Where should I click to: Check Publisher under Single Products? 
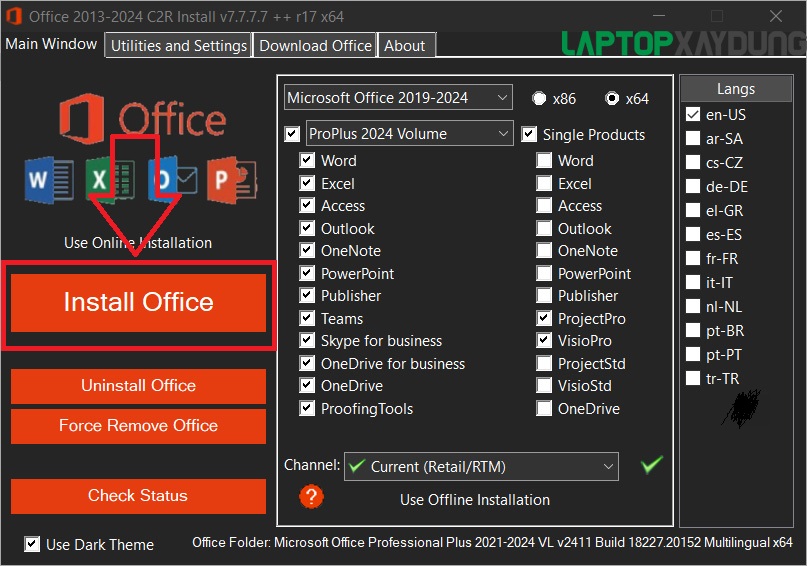(544, 295)
